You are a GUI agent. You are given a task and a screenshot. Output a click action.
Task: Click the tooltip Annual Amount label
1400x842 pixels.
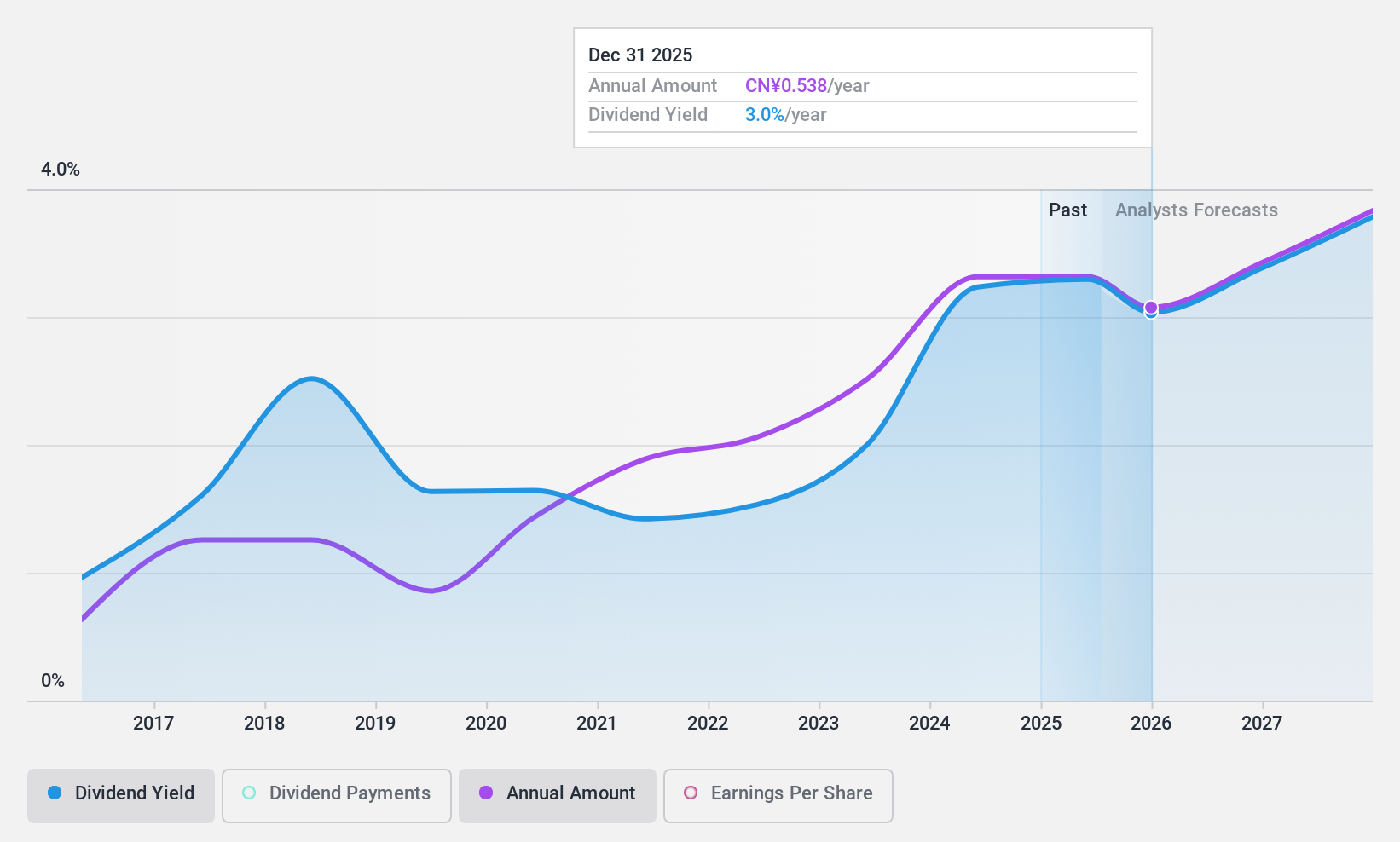tap(652, 86)
